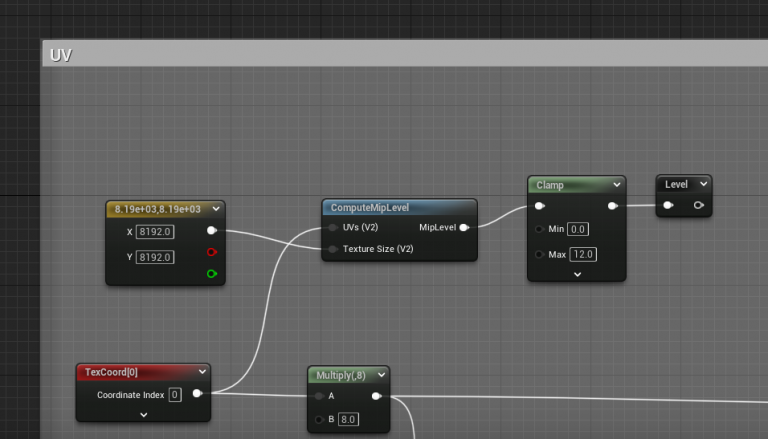The width and height of the screenshot is (768, 439).
Task: Select the ComputeMipLevel node title
Action: pyautogui.click(x=370, y=208)
